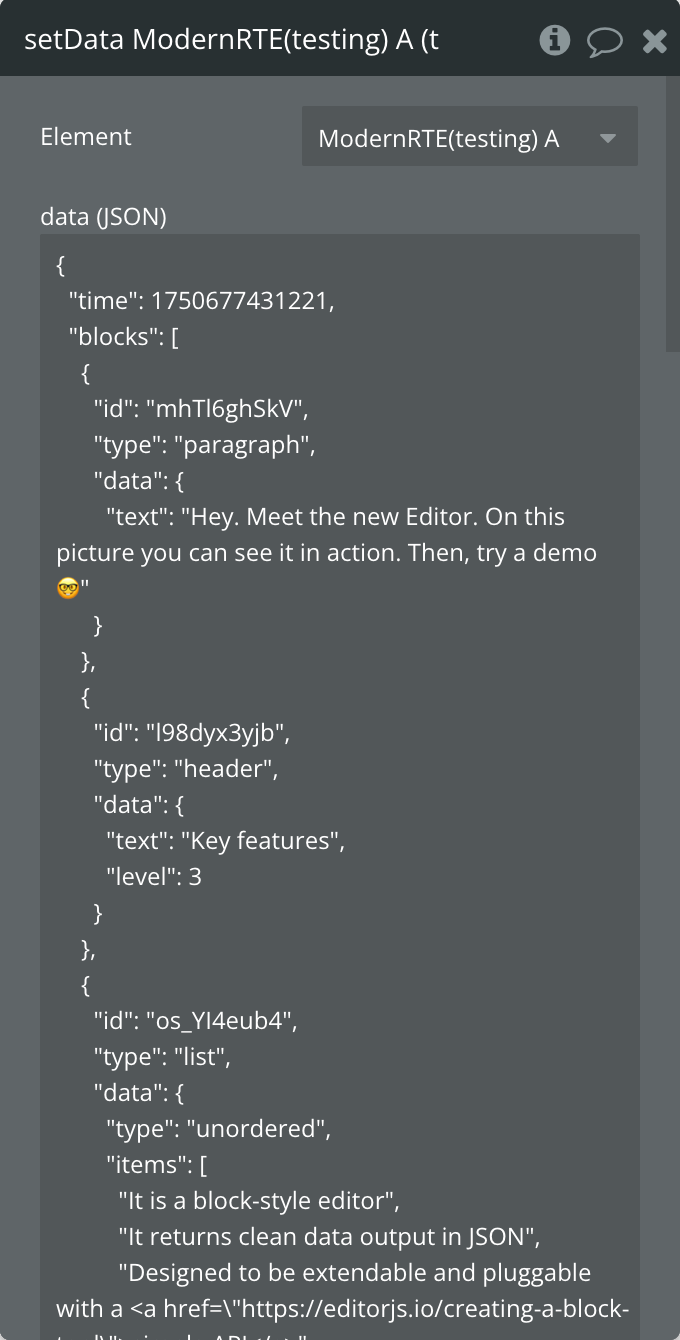This screenshot has width=680, height=1340.
Task: Click the Element dropdown arrow caret
Action: tap(608, 138)
